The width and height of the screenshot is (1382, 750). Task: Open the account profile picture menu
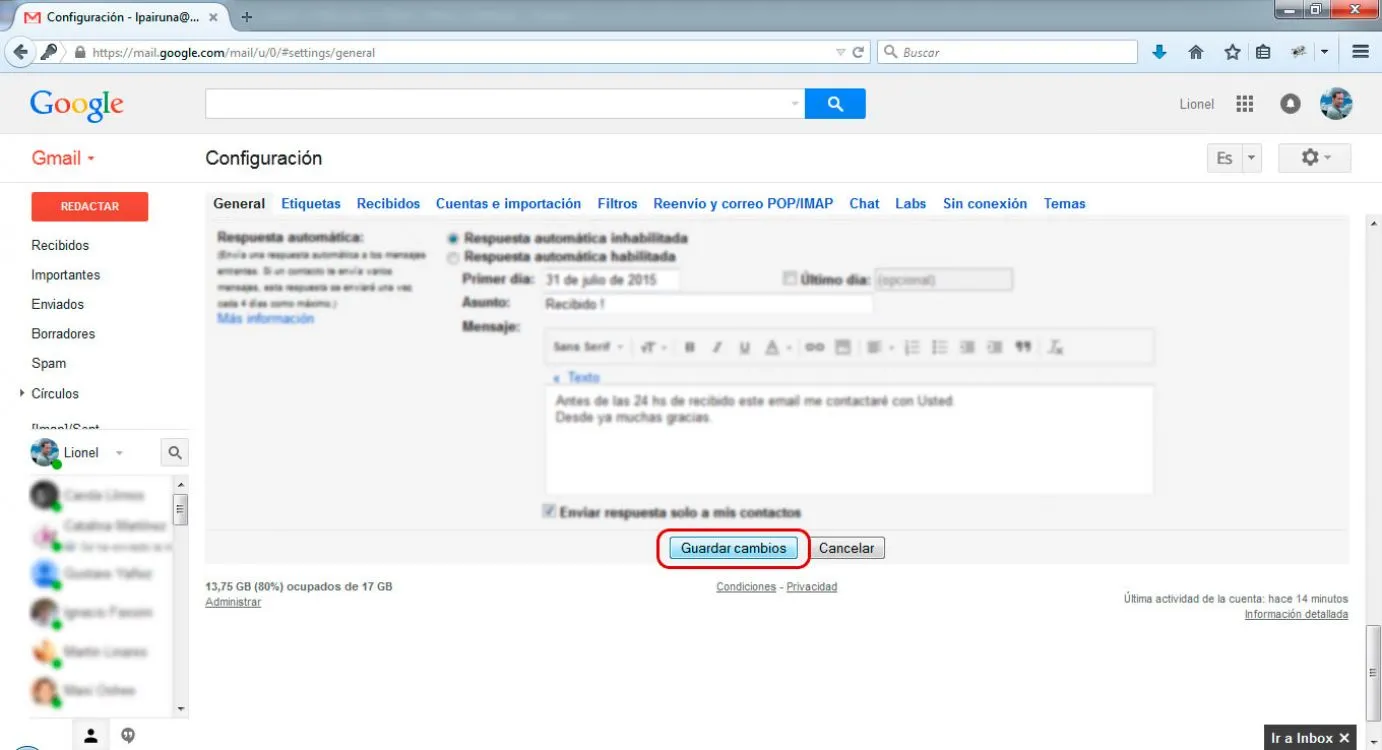[1336, 103]
